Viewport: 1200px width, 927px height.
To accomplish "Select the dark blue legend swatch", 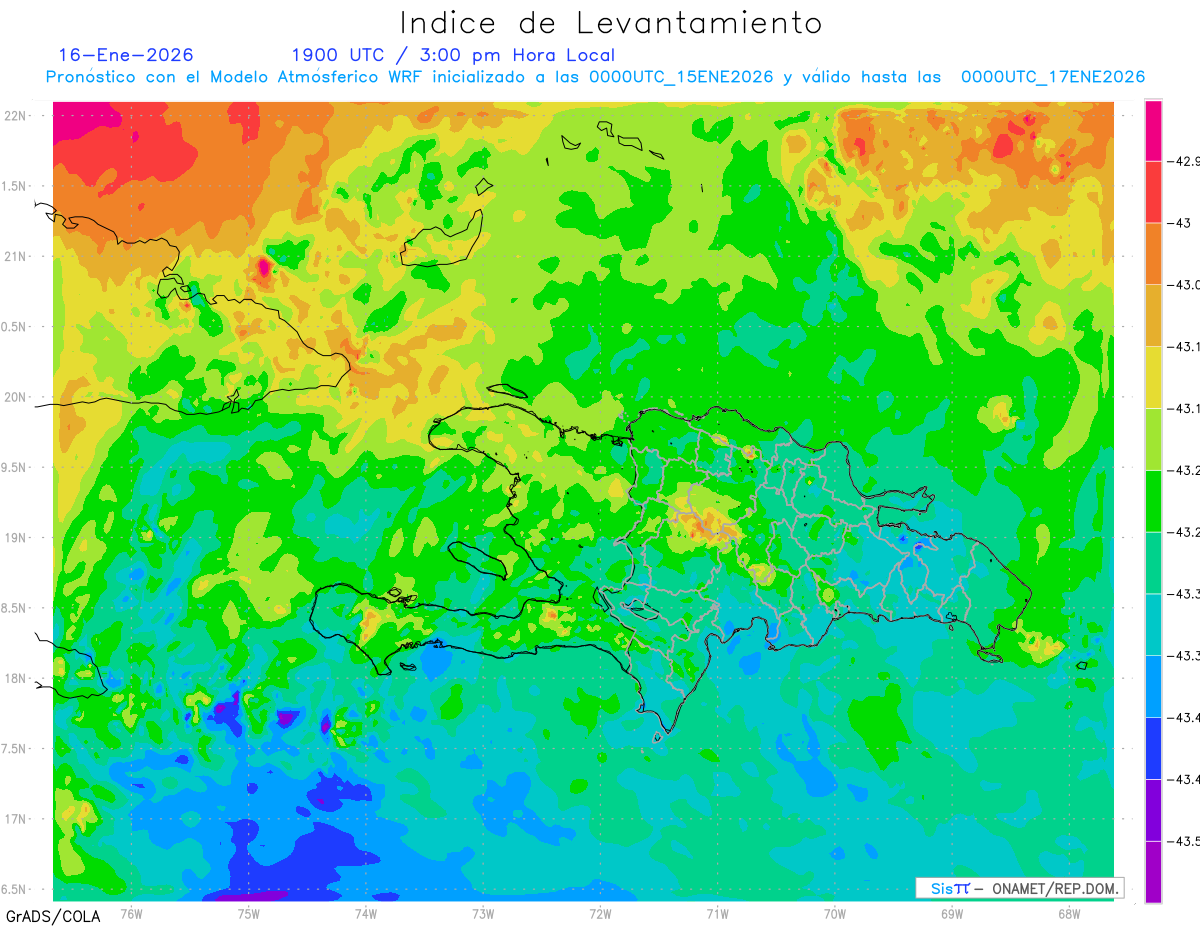I will (x=1153, y=748).
